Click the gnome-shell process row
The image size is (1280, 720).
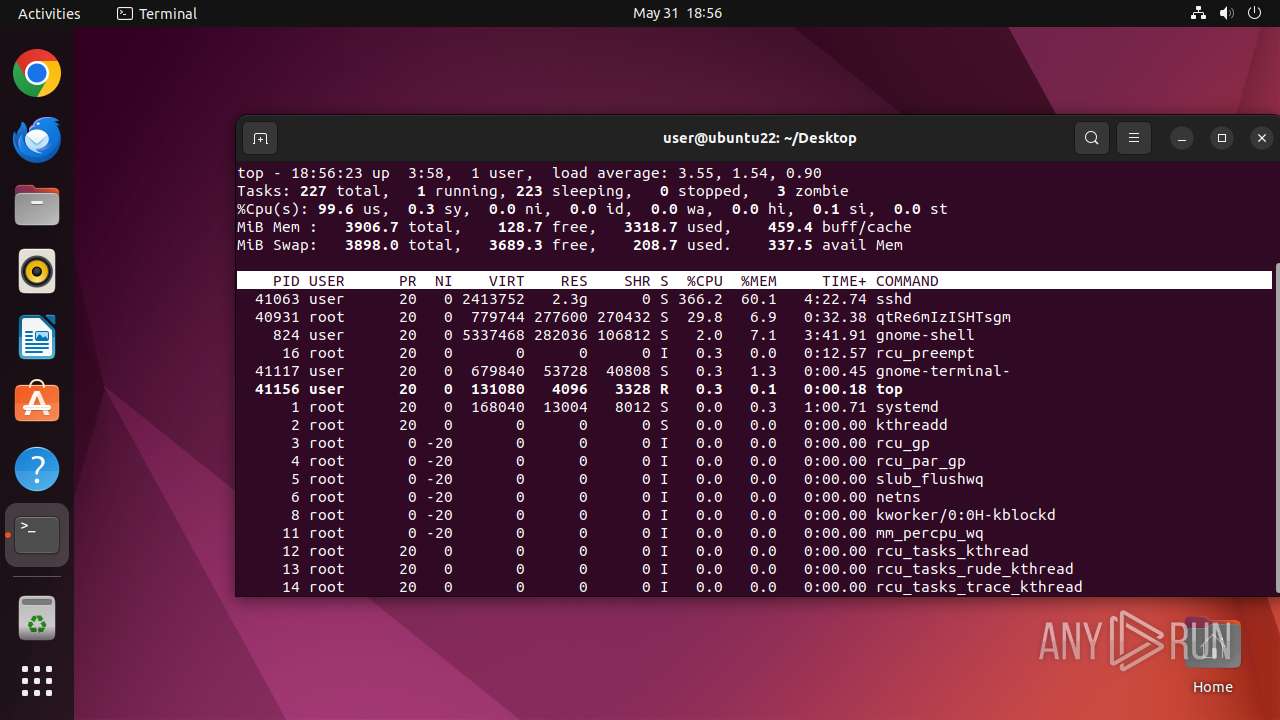(x=754, y=335)
